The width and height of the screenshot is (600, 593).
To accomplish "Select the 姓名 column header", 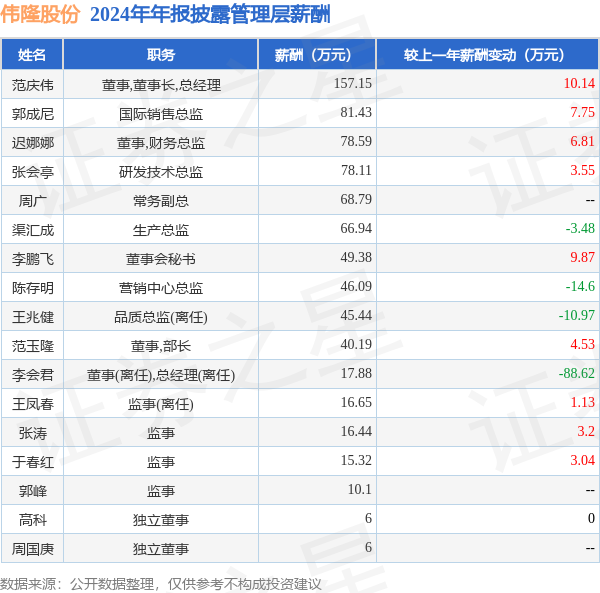I will (x=32, y=55).
